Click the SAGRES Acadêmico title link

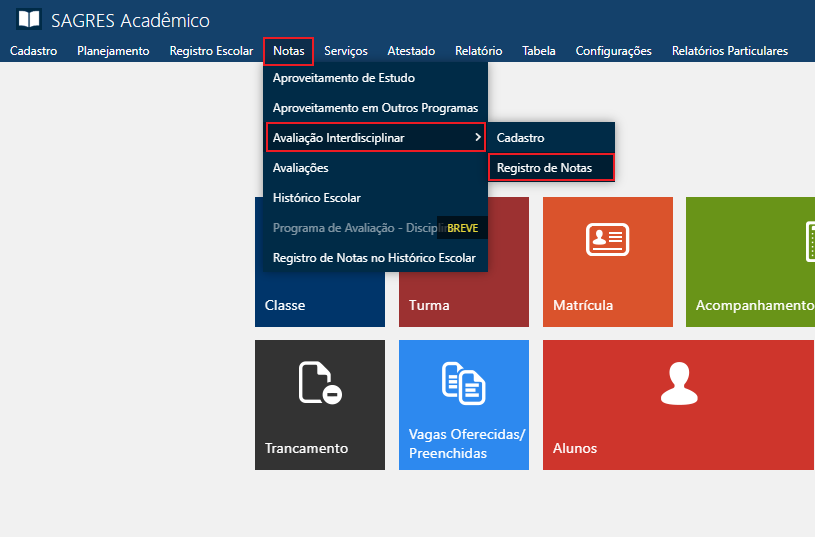(x=130, y=21)
